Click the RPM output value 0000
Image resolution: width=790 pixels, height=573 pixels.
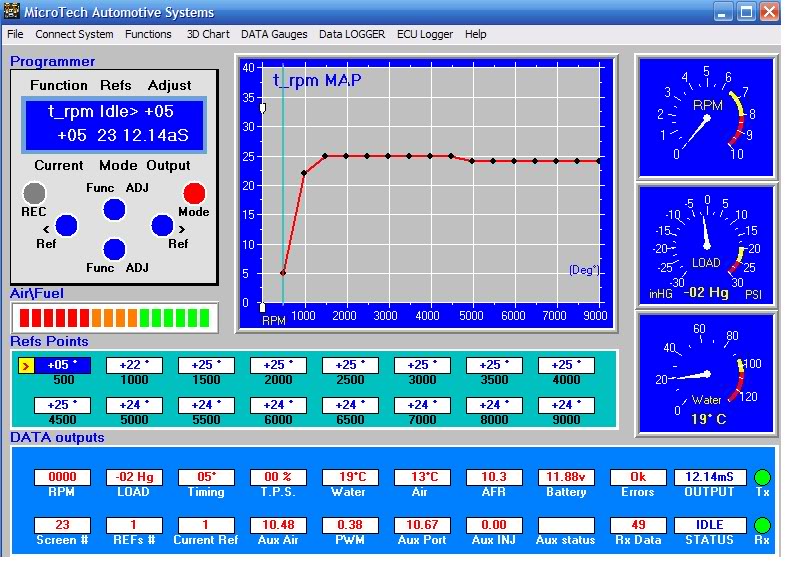(62, 477)
